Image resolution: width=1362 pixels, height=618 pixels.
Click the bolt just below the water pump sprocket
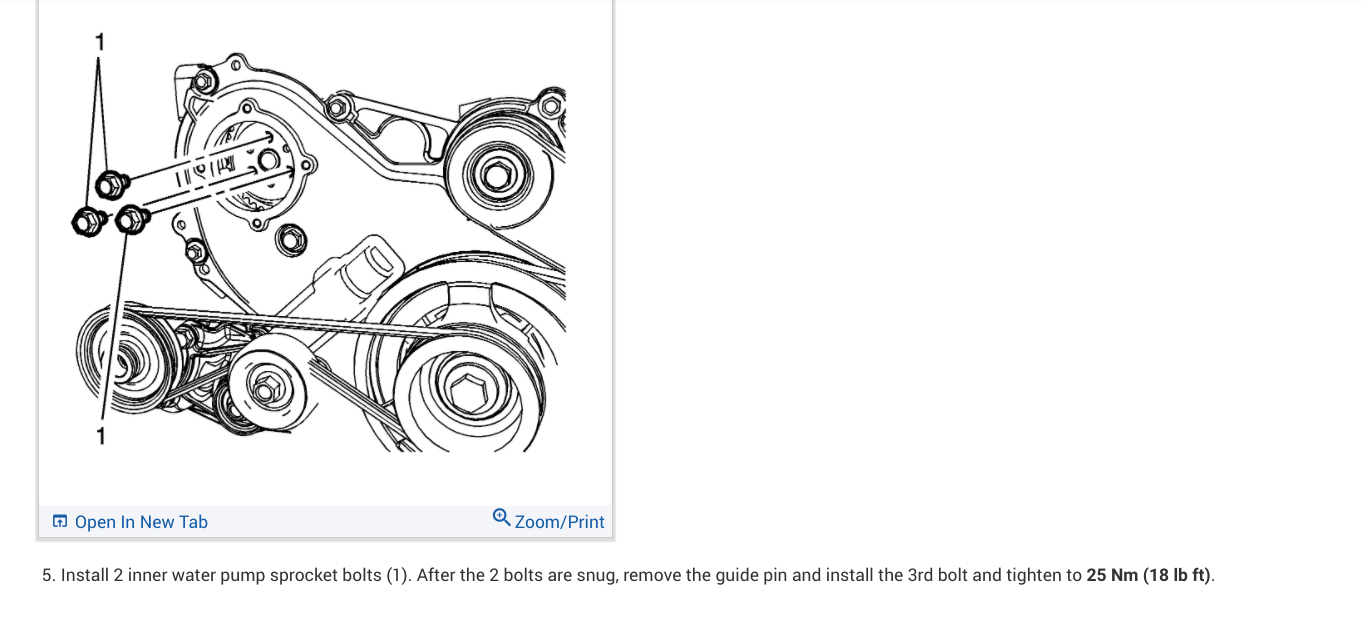(292, 238)
